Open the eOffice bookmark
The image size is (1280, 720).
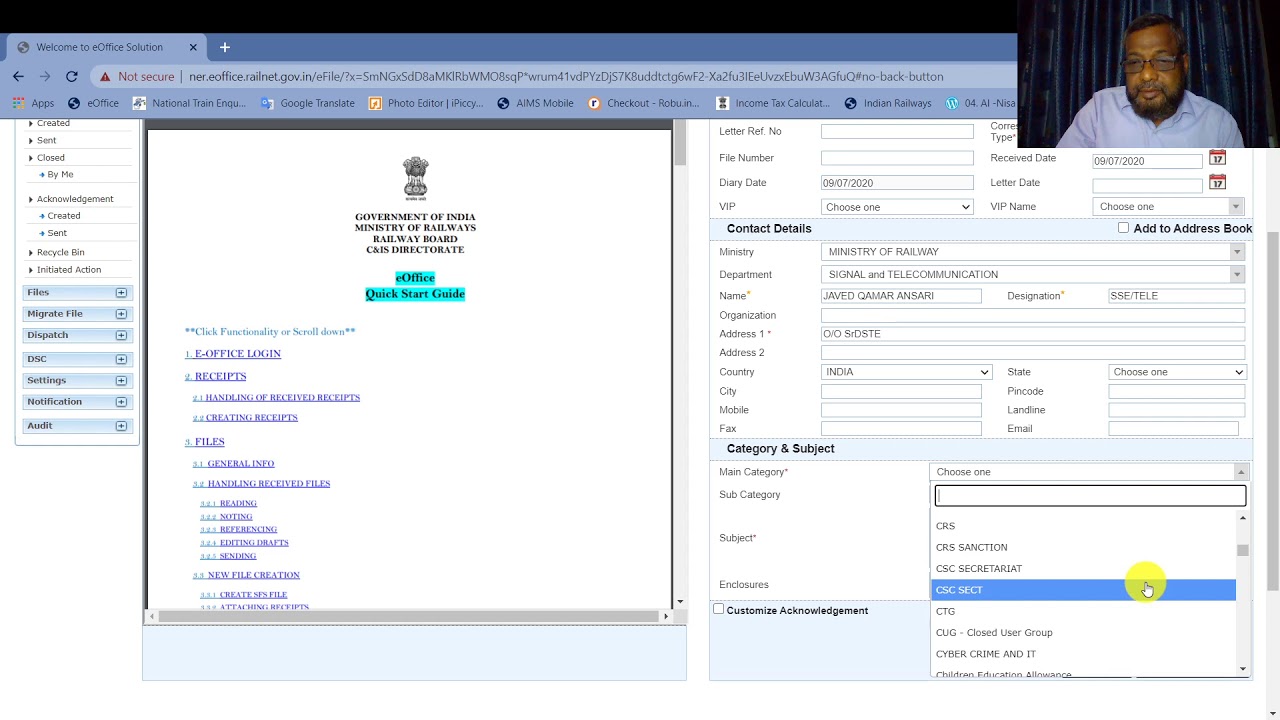[x=93, y=103]
